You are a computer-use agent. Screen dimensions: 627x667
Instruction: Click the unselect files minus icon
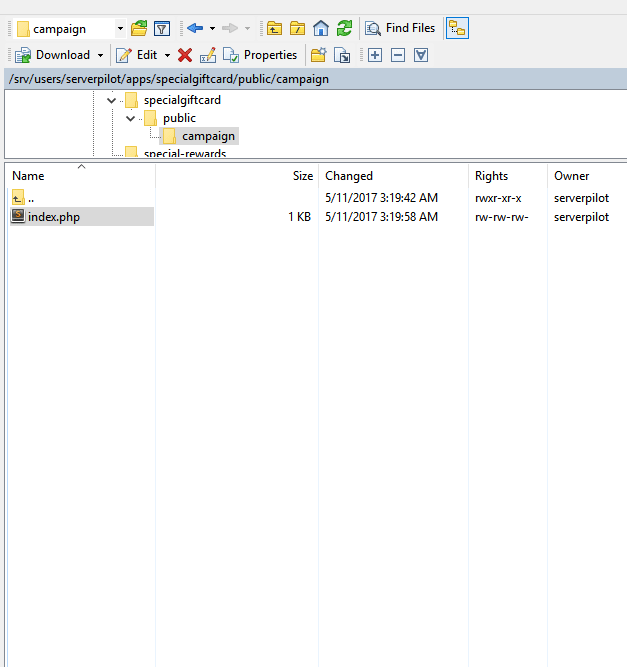click(x=398, y=55)
